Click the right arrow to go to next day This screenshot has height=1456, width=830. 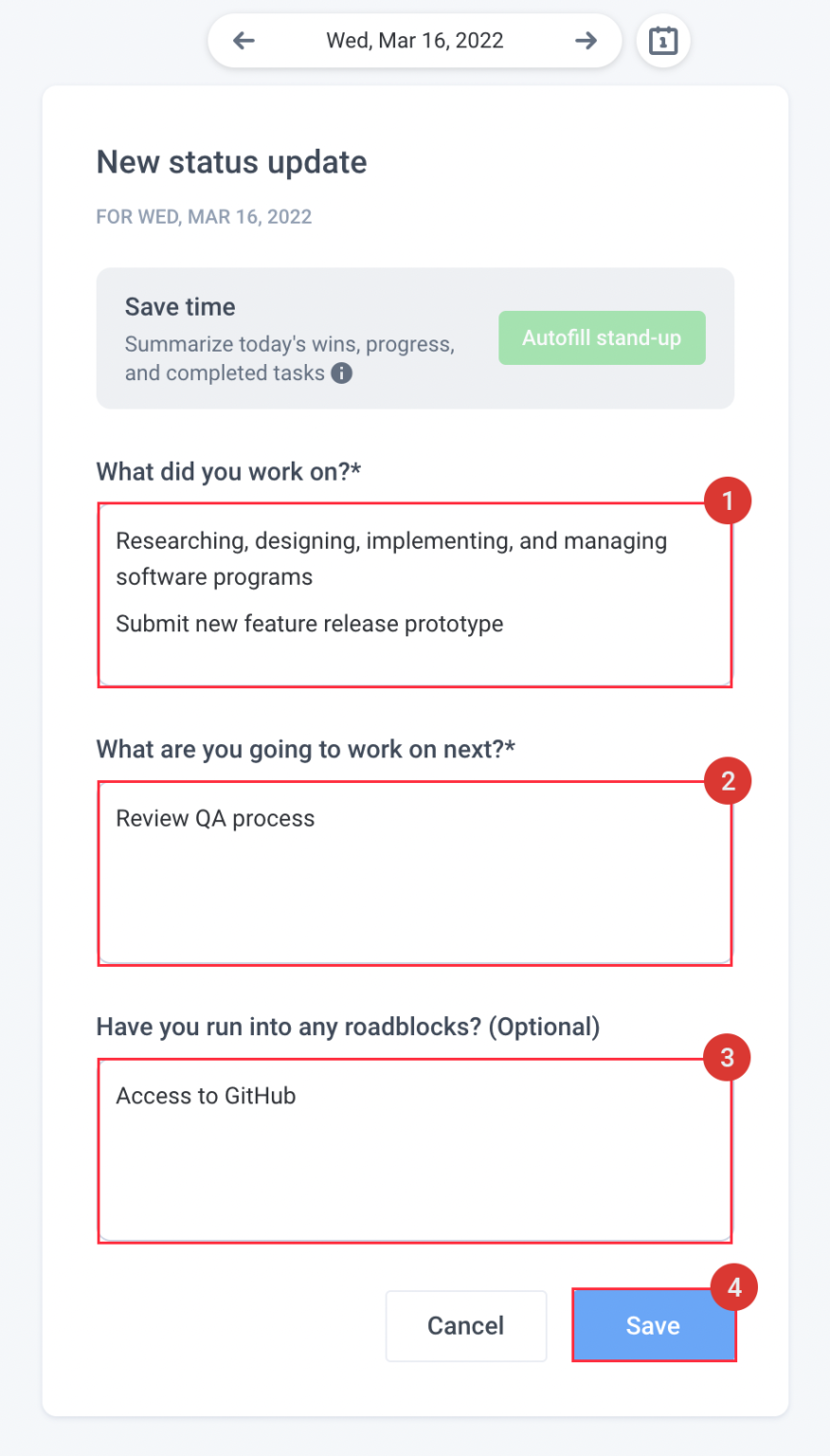coord(586,40)
